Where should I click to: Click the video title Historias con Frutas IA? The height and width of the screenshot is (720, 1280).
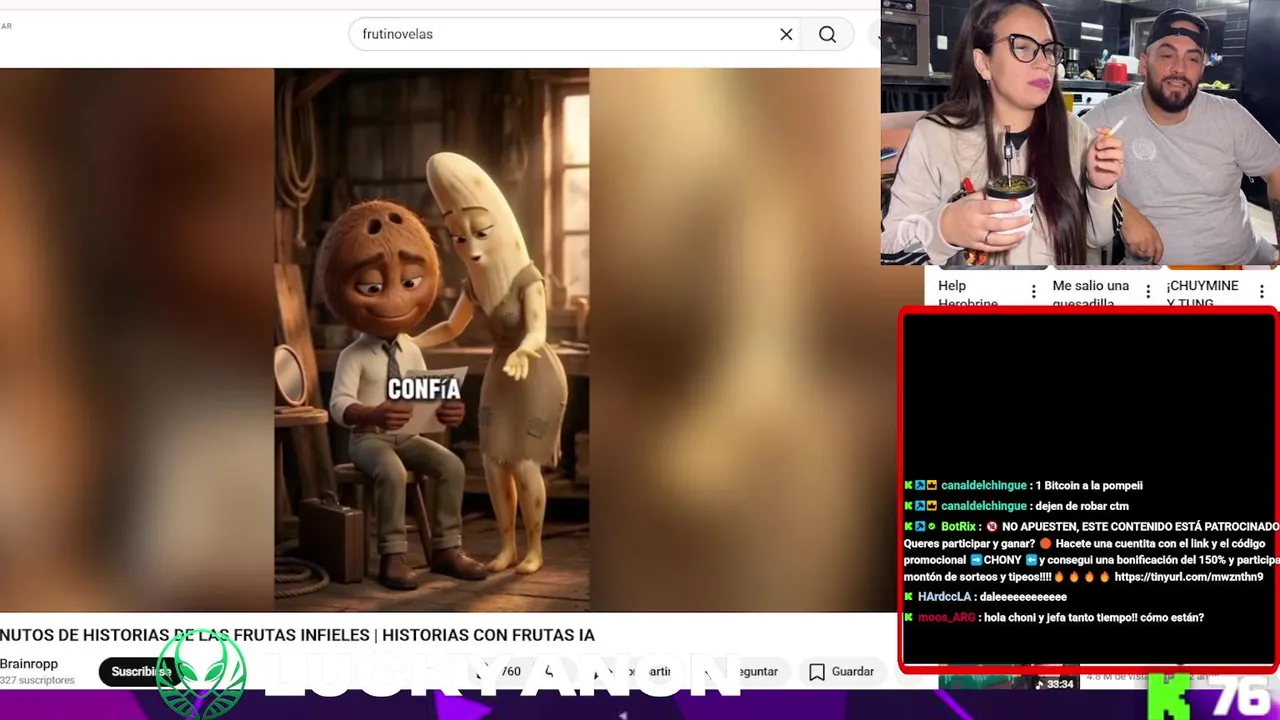297,635
